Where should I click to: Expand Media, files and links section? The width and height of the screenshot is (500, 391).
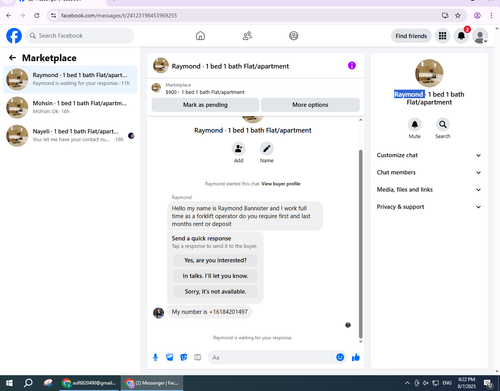[429, 190]
